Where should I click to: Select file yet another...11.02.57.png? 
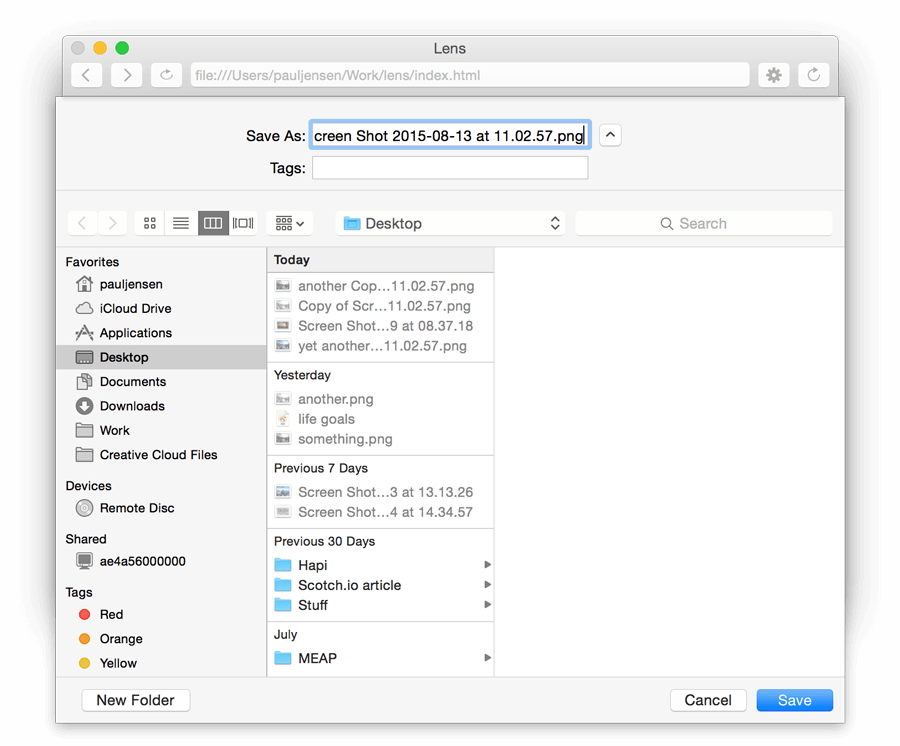(x=381, y=346)
